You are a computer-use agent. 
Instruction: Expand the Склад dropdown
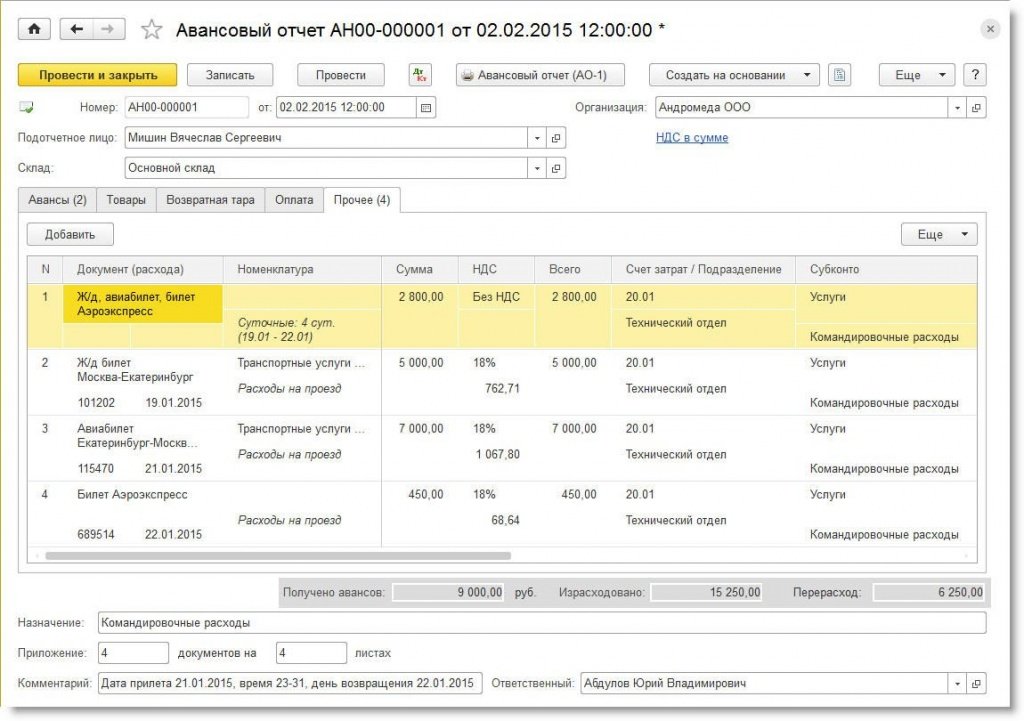(x=537, y=168)
